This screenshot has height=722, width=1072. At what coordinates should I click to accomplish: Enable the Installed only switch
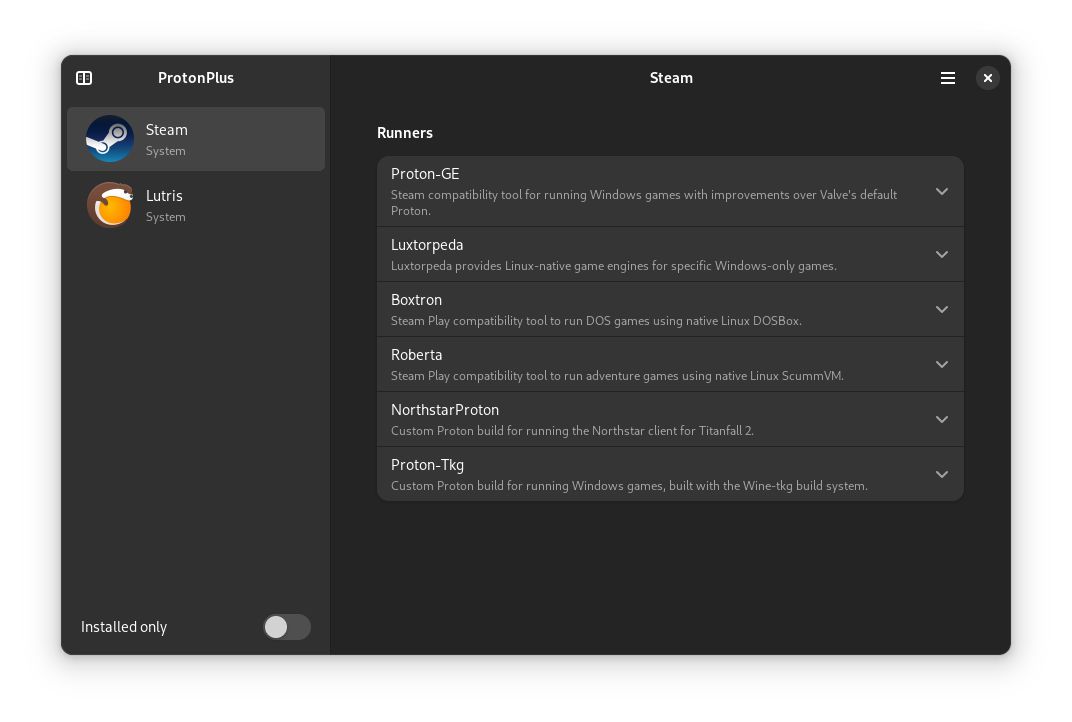(287, 627)
